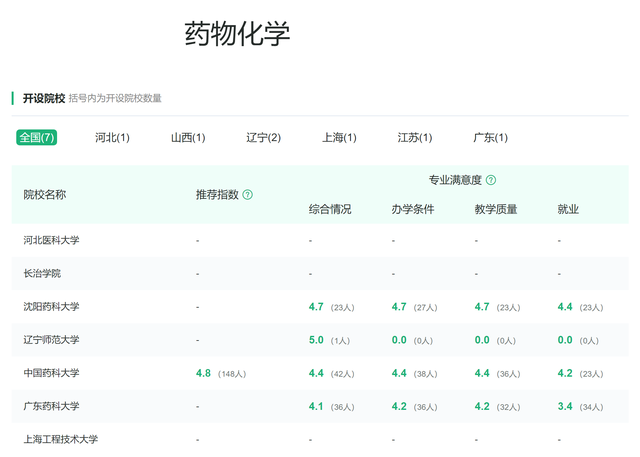Screen dimensions: 640x457
Task: Click 广东药科大学 综合情况 score 4.1
Action: pos(316,406)
